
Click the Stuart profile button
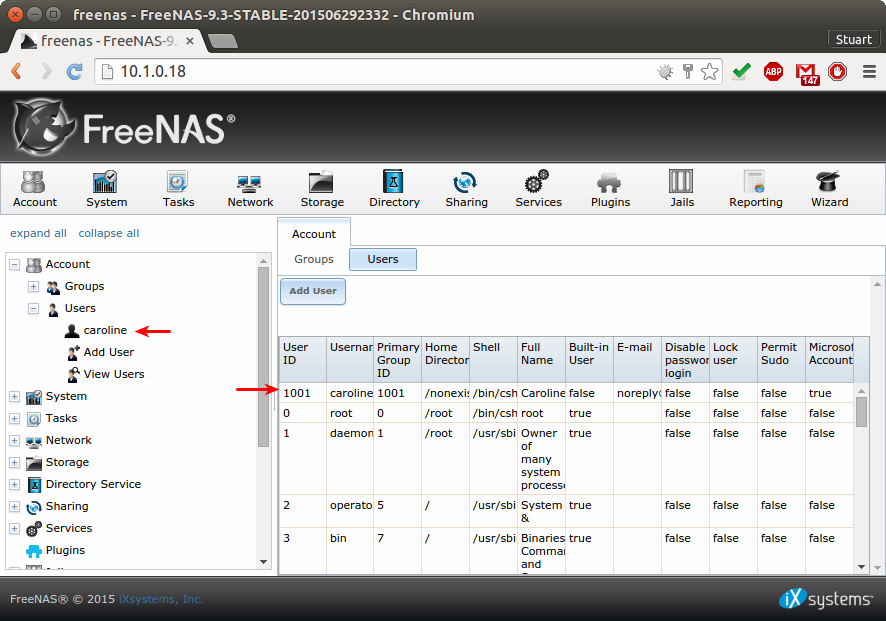click(853, 40)
